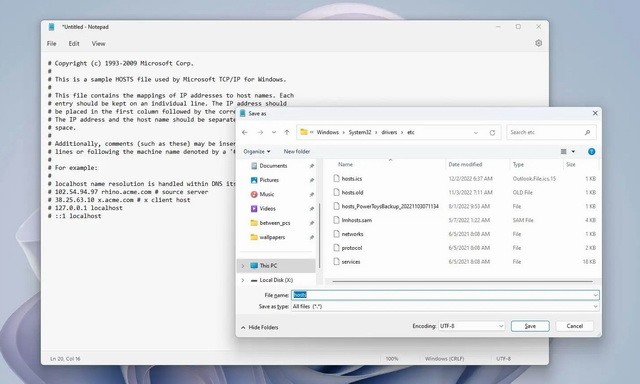Click New folder button

coord(297,151)
